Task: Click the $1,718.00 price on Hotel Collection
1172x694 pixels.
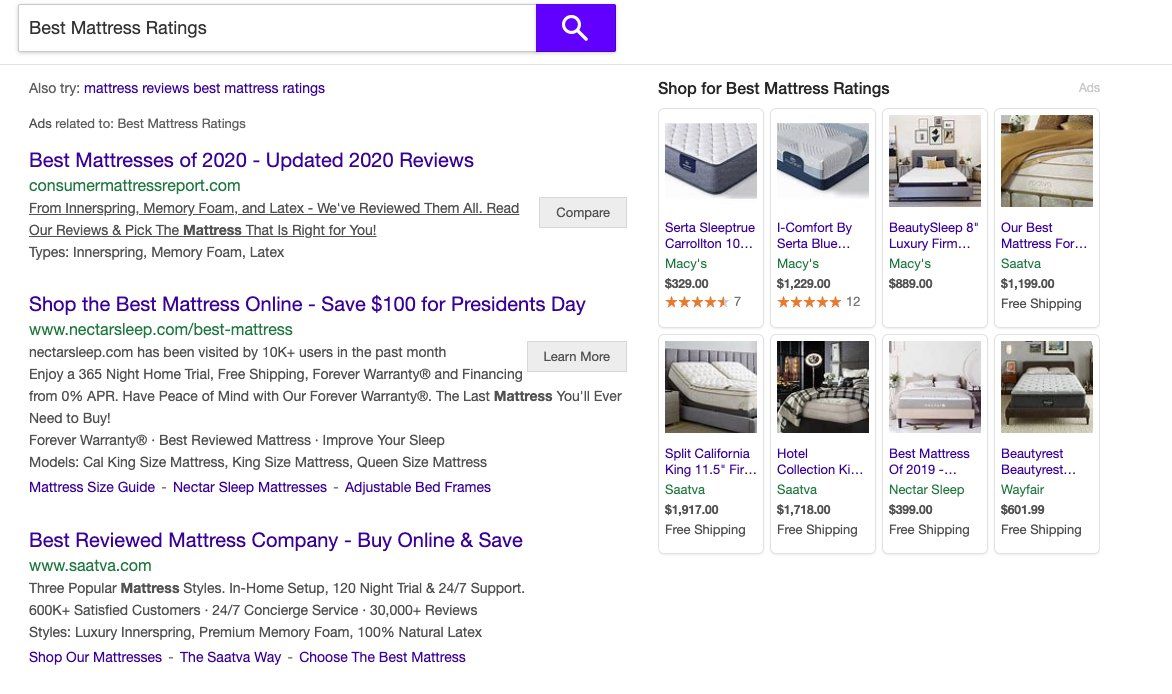Action: (804, 510)
